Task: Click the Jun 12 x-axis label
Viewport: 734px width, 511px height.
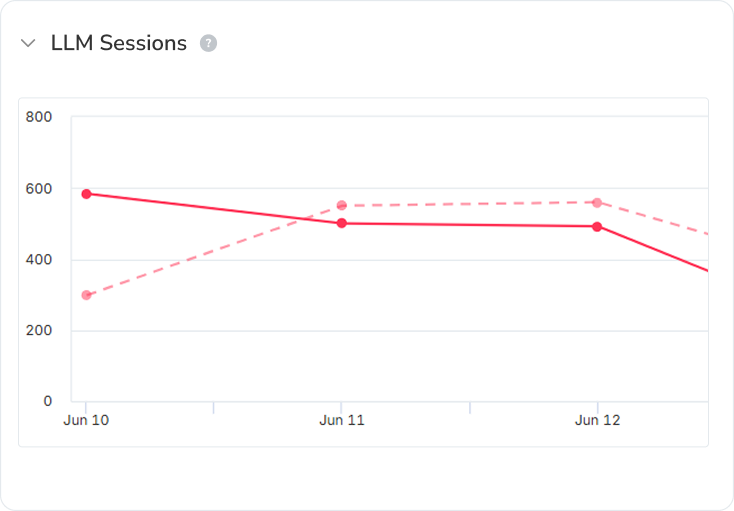Action: pyautogui.click(x=597, y=421)
